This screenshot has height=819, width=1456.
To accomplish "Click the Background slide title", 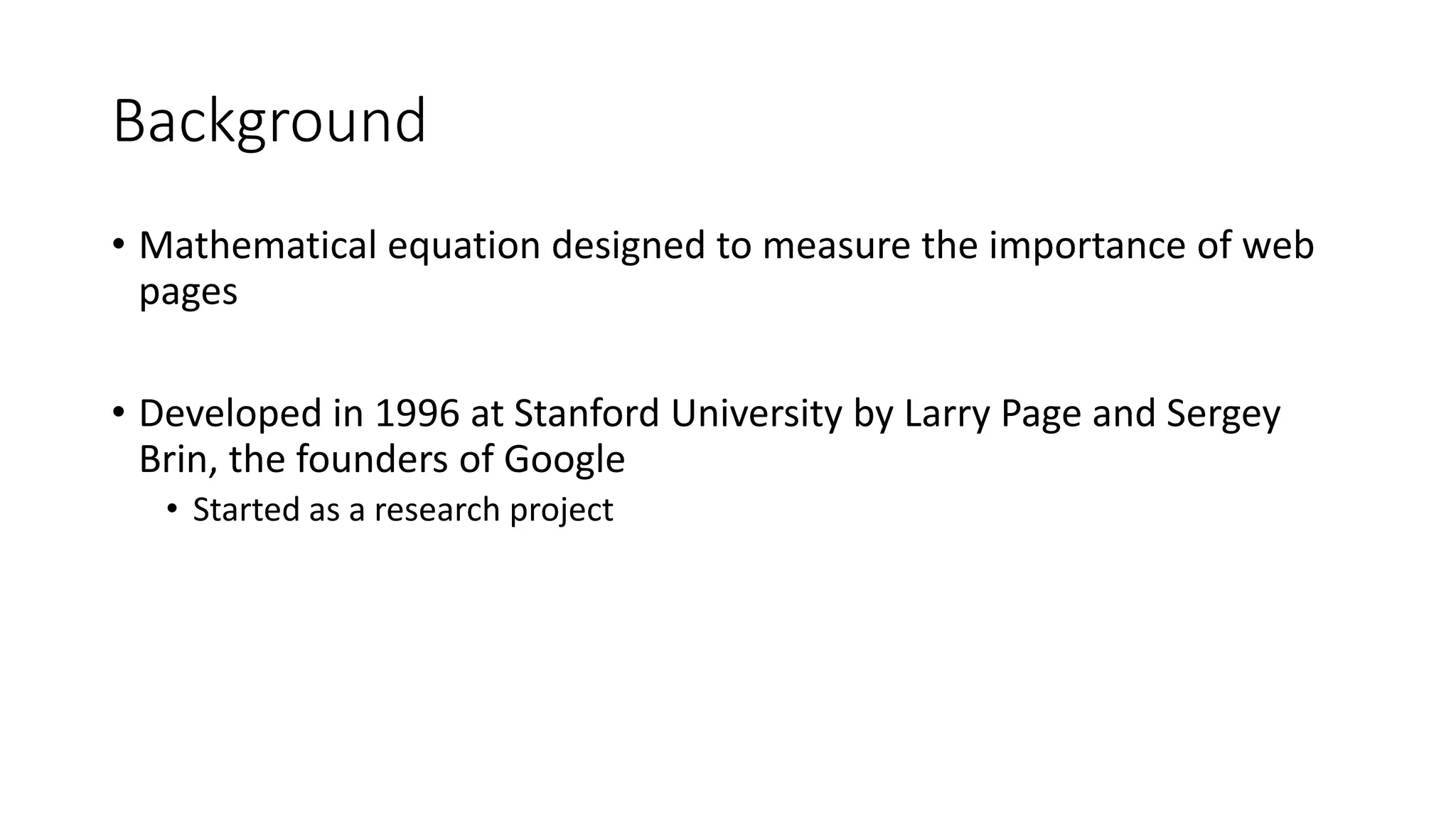I will pos(269,122).
